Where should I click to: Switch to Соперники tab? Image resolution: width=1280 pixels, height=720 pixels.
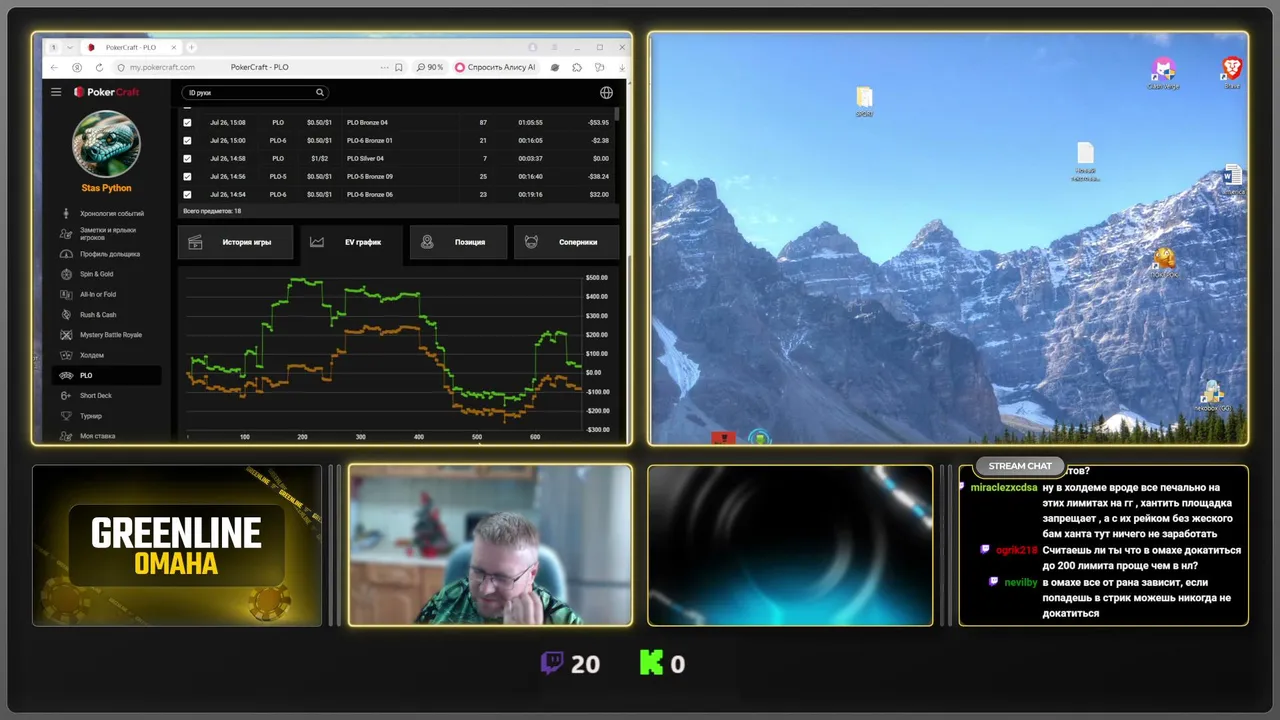click(566, 242)
